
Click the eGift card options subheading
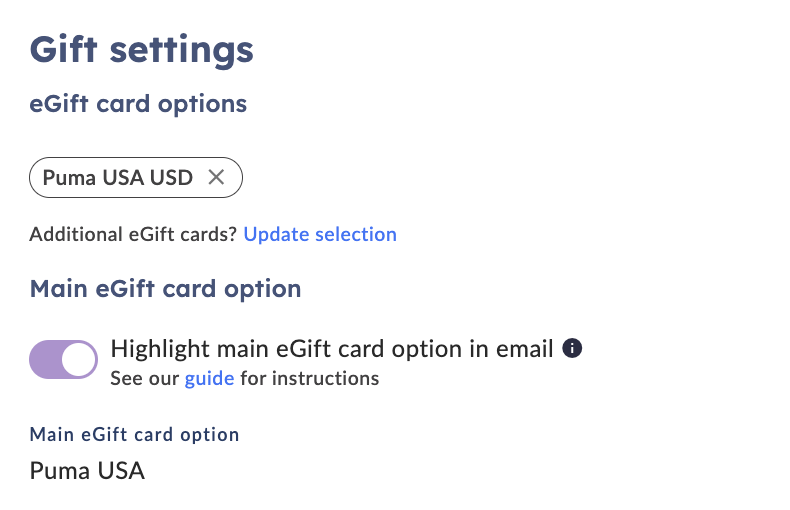138,104
